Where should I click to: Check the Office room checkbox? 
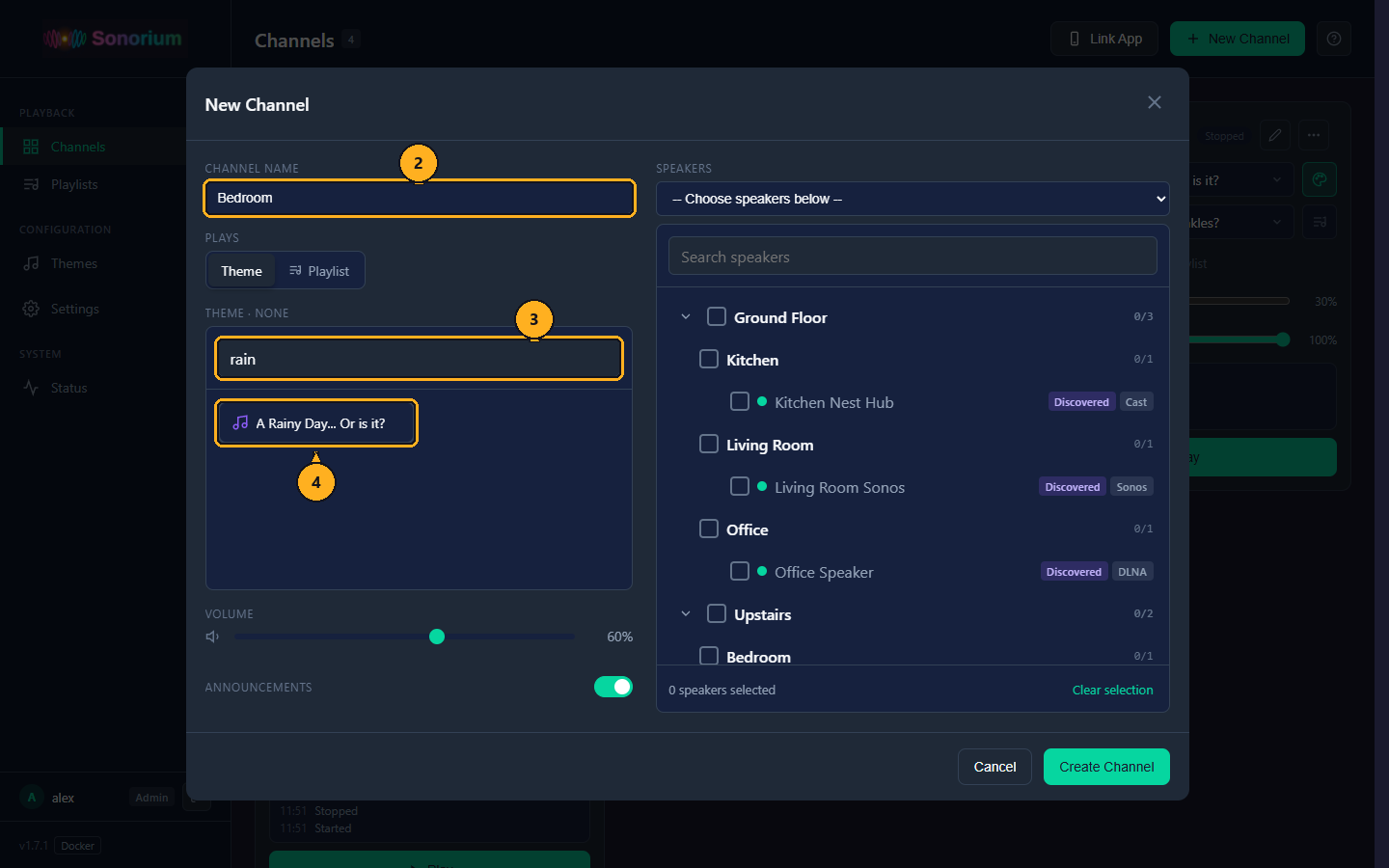[709, 529]
